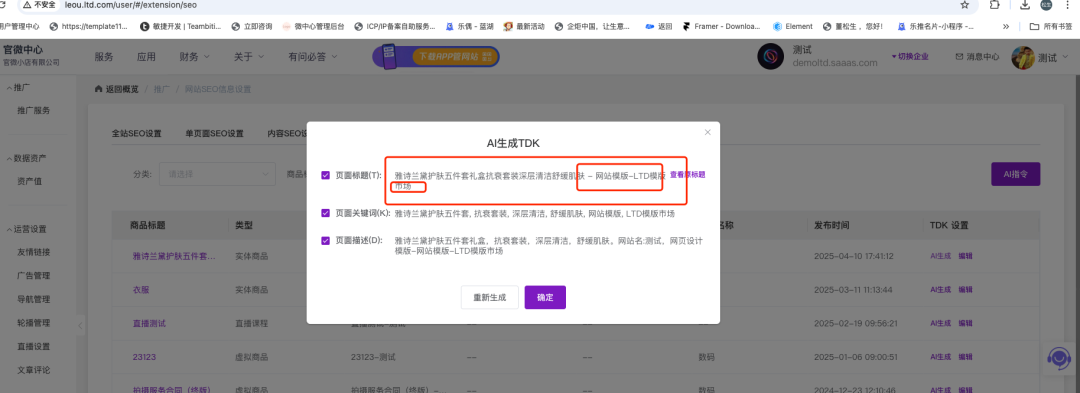Uncheck the 页面描述(D) checkbox

tap(326, 240)
